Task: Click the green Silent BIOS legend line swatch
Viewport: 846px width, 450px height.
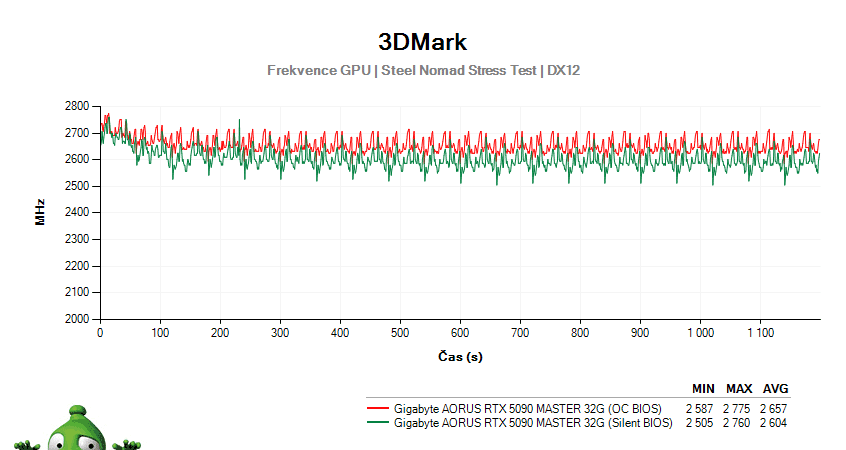Action: coord(378,422)
